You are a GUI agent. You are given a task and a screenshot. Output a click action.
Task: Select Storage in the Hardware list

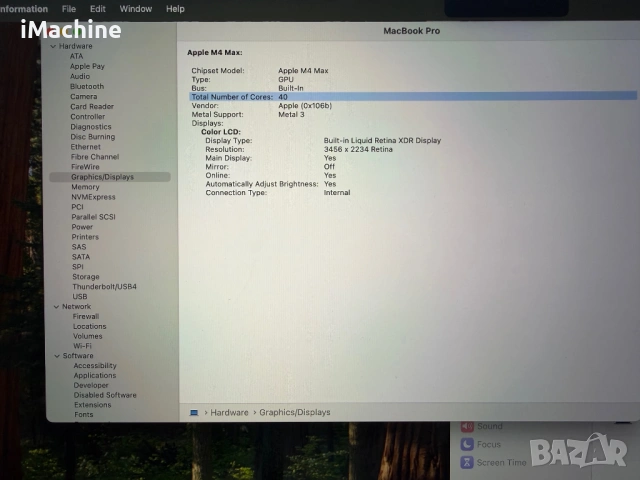pos(86,277)
